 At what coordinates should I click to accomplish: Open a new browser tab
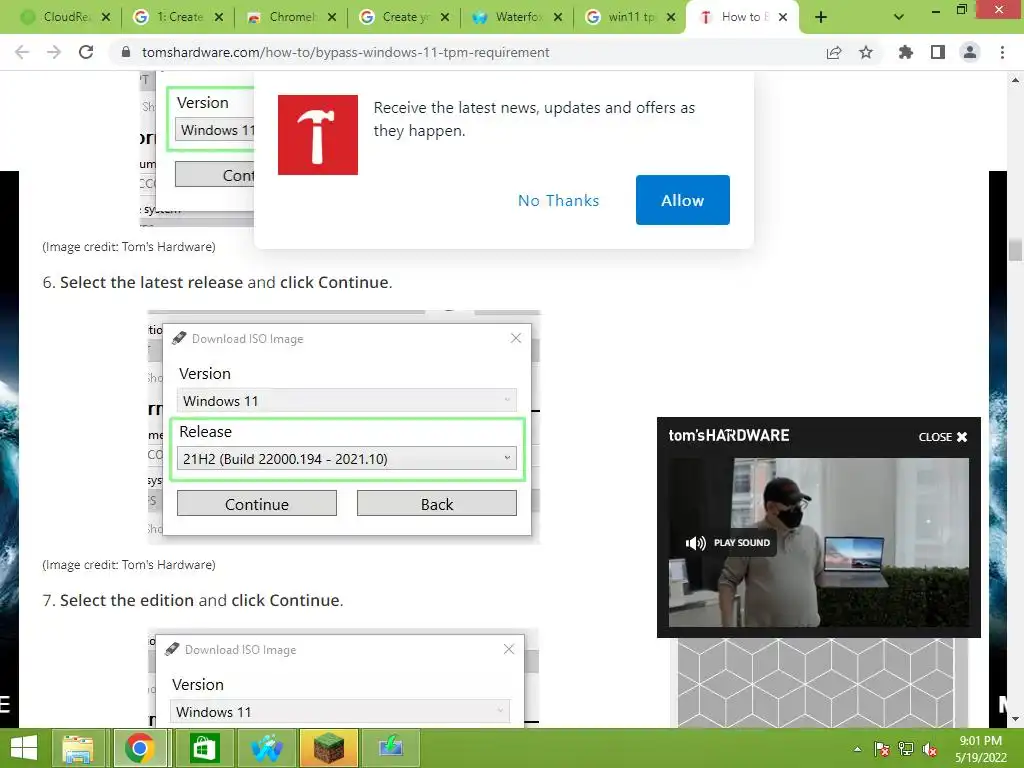tap(821, 17)
